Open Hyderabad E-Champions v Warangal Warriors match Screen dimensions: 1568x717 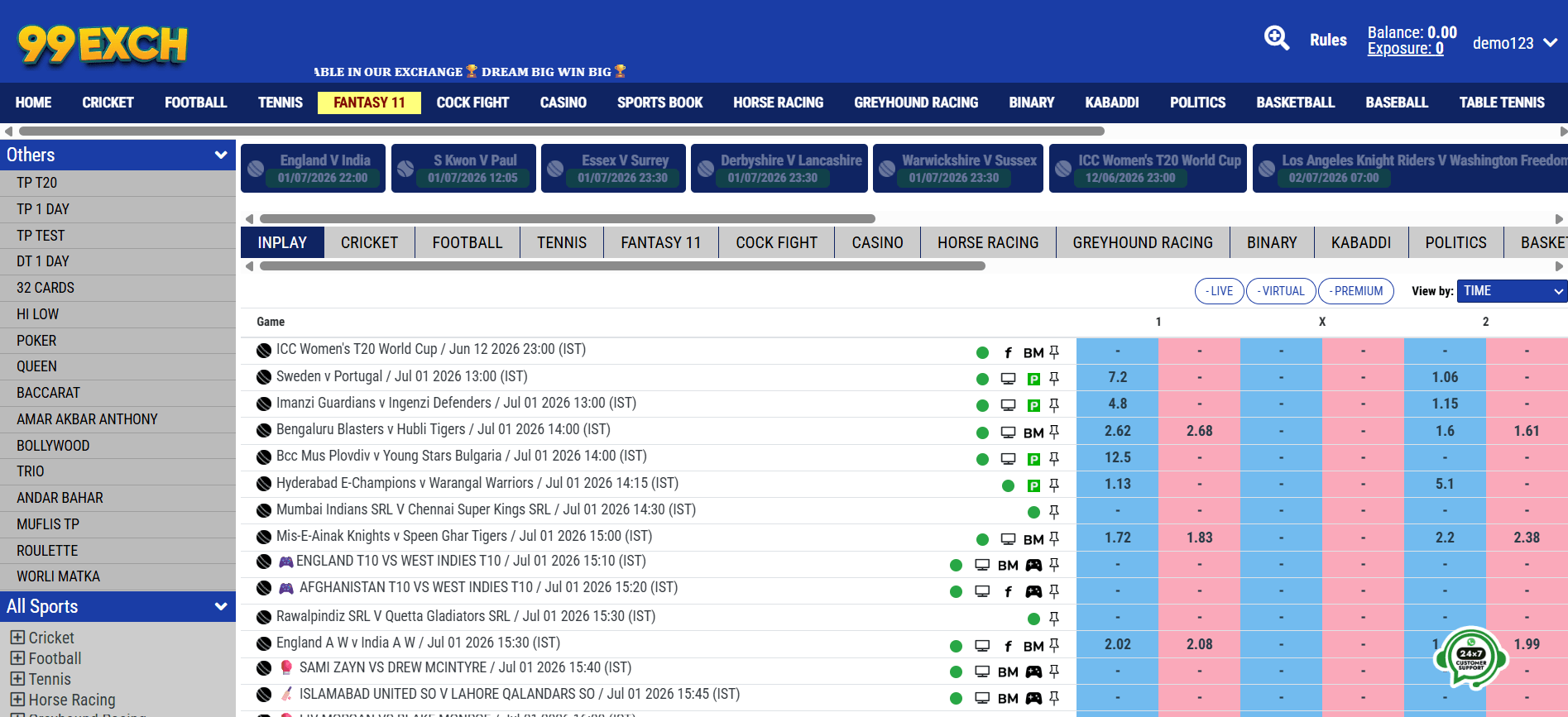click(x=477, y=483)
